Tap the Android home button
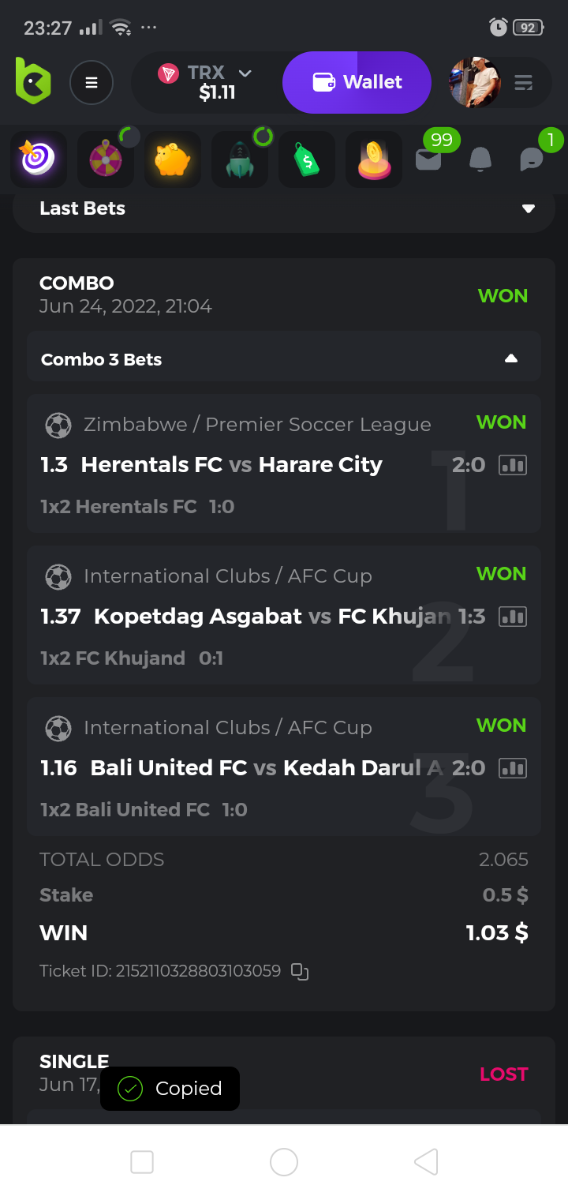The height and width of the screenshot is (1200, 568). 284,1161
